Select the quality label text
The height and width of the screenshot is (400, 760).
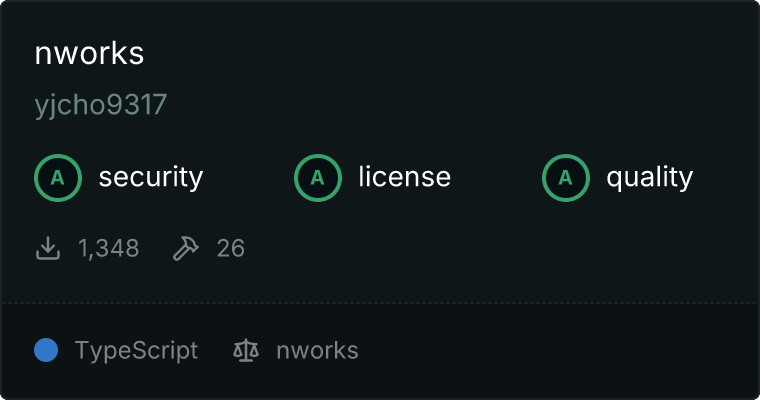(x=649, y=178)
